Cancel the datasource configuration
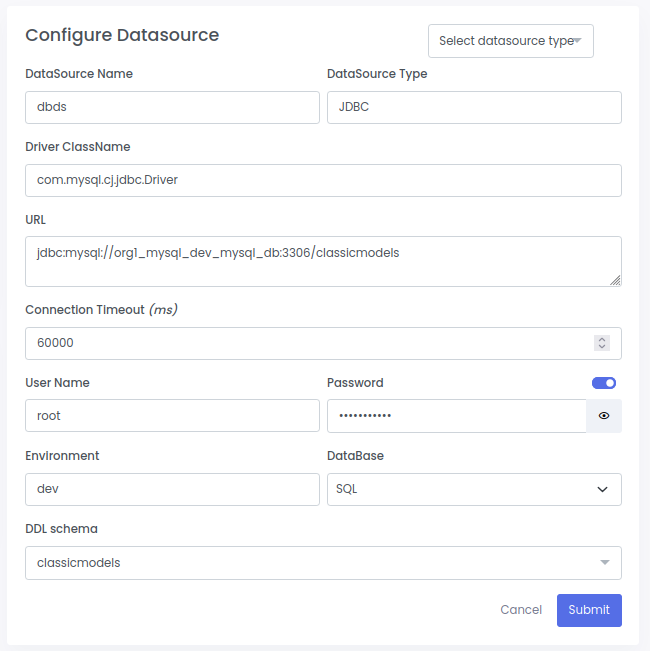Viewport: 650px width, 651px height. tap(521, 610)
